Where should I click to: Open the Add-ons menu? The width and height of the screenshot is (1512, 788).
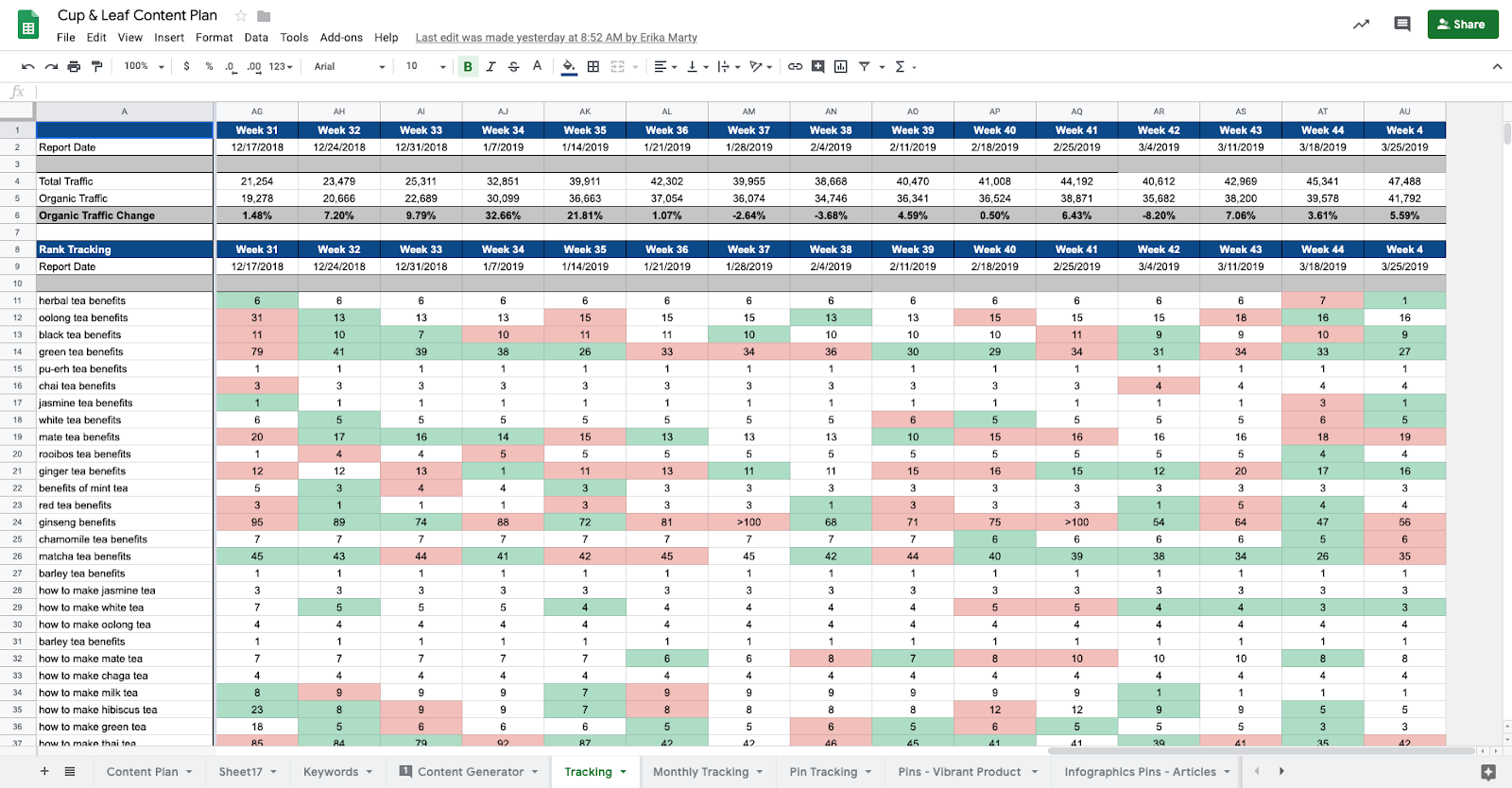(341, 38)
